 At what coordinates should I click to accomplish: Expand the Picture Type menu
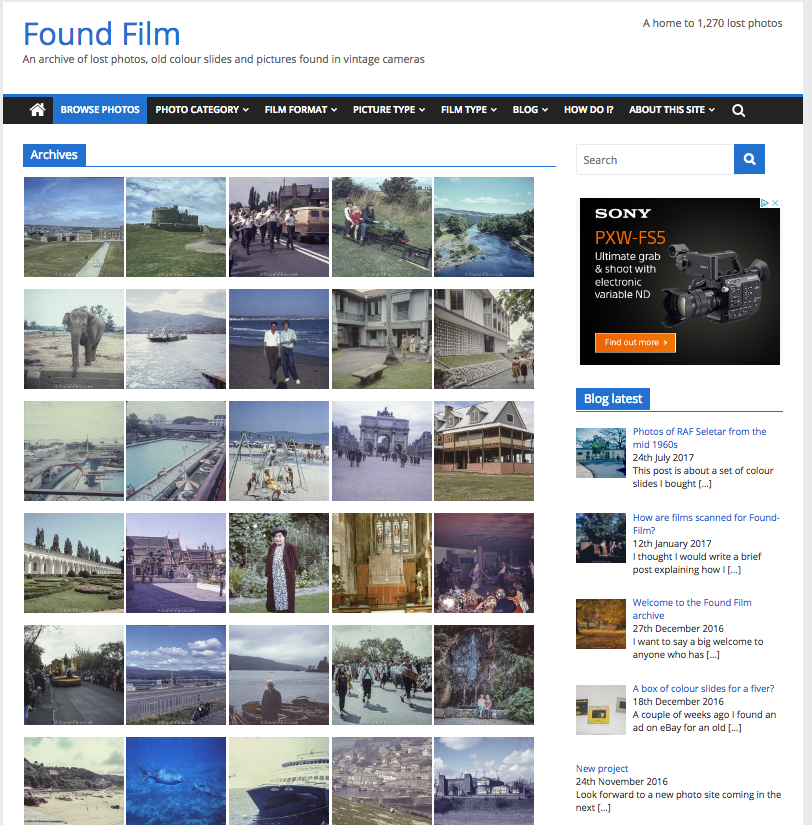pos(389,110)
